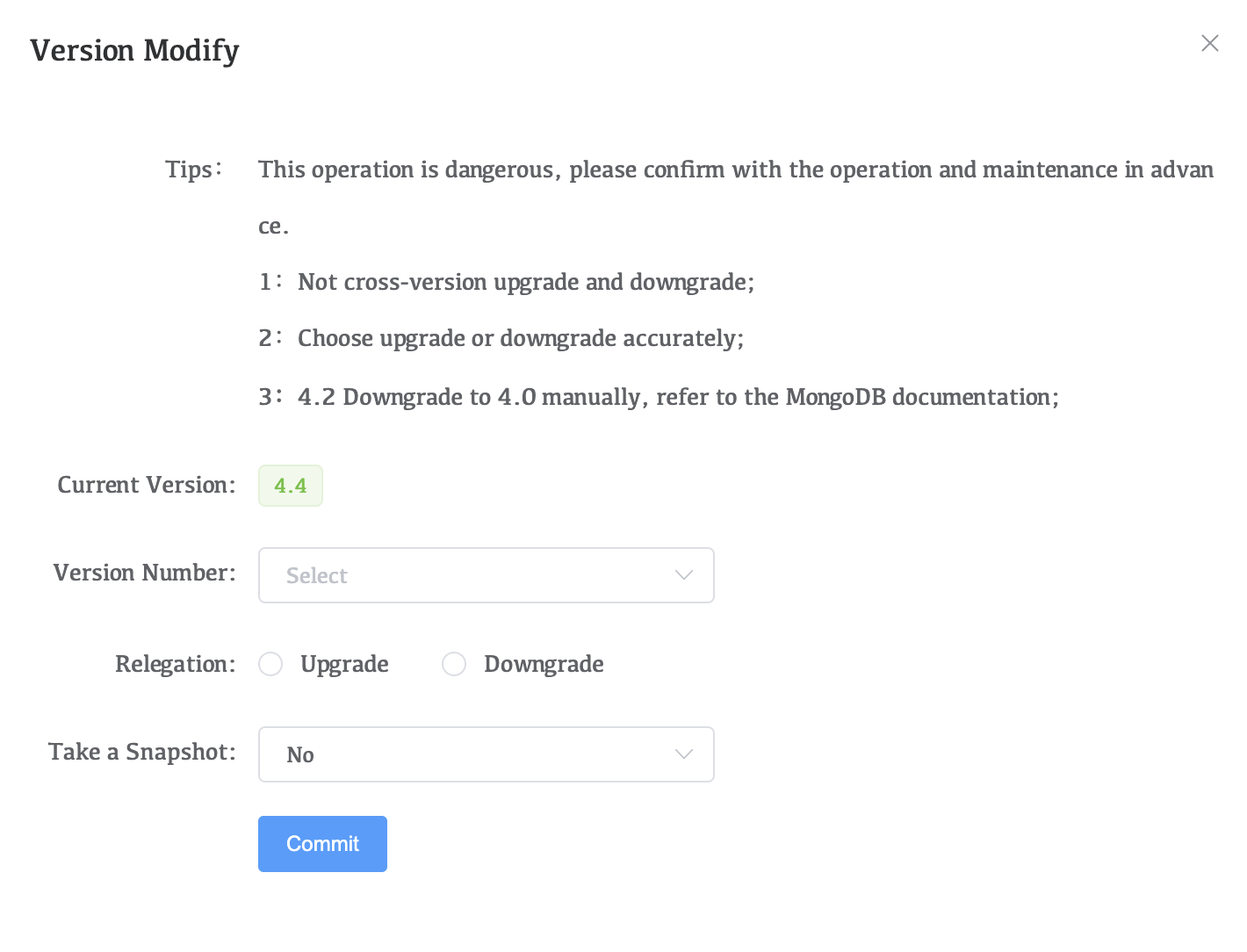Screen dimensions: 1247x952
Task: Click the Take a Snapshot field label
Action: point(141,752)
